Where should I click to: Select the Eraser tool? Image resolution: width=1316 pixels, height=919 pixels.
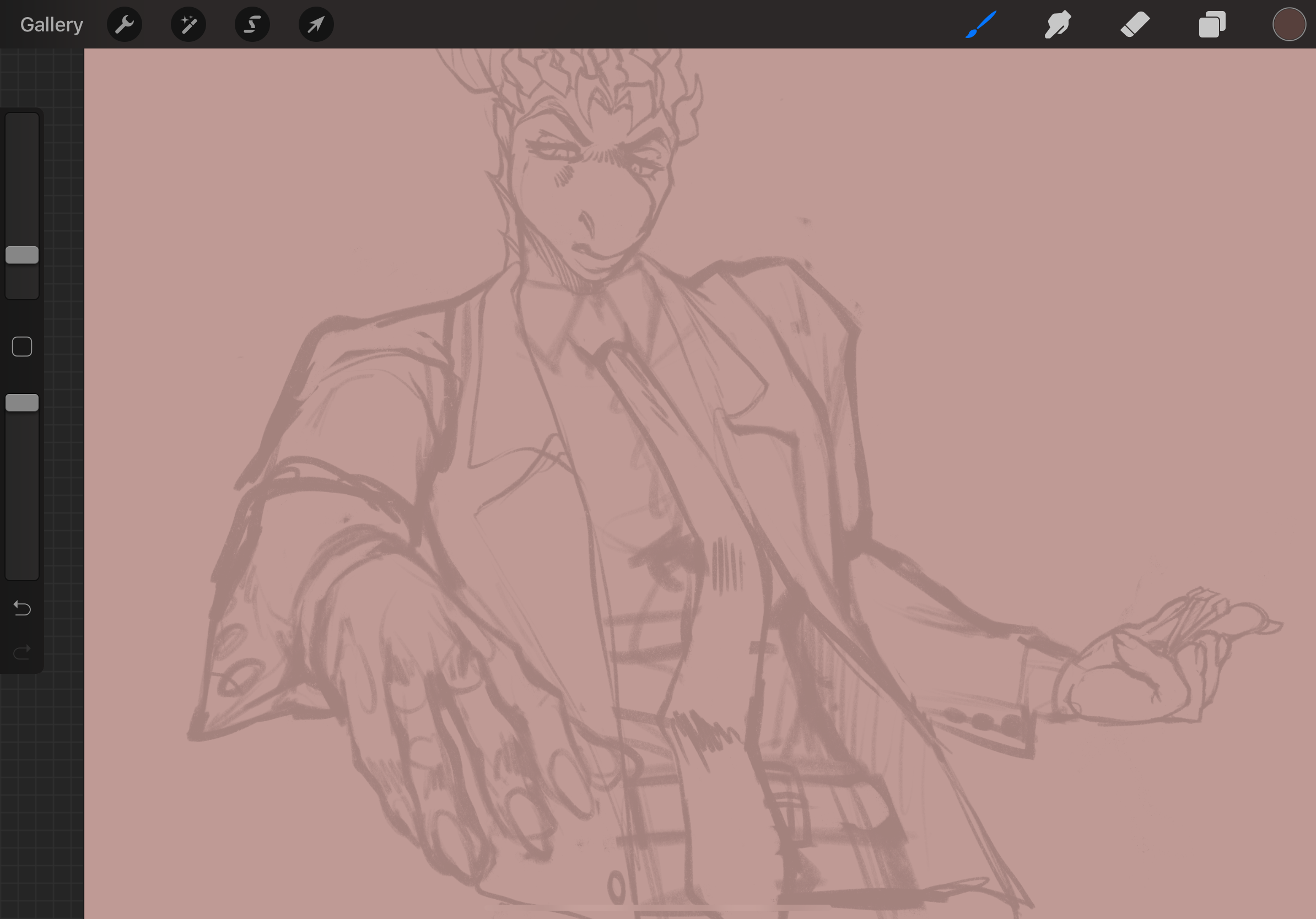[1135, 25]
